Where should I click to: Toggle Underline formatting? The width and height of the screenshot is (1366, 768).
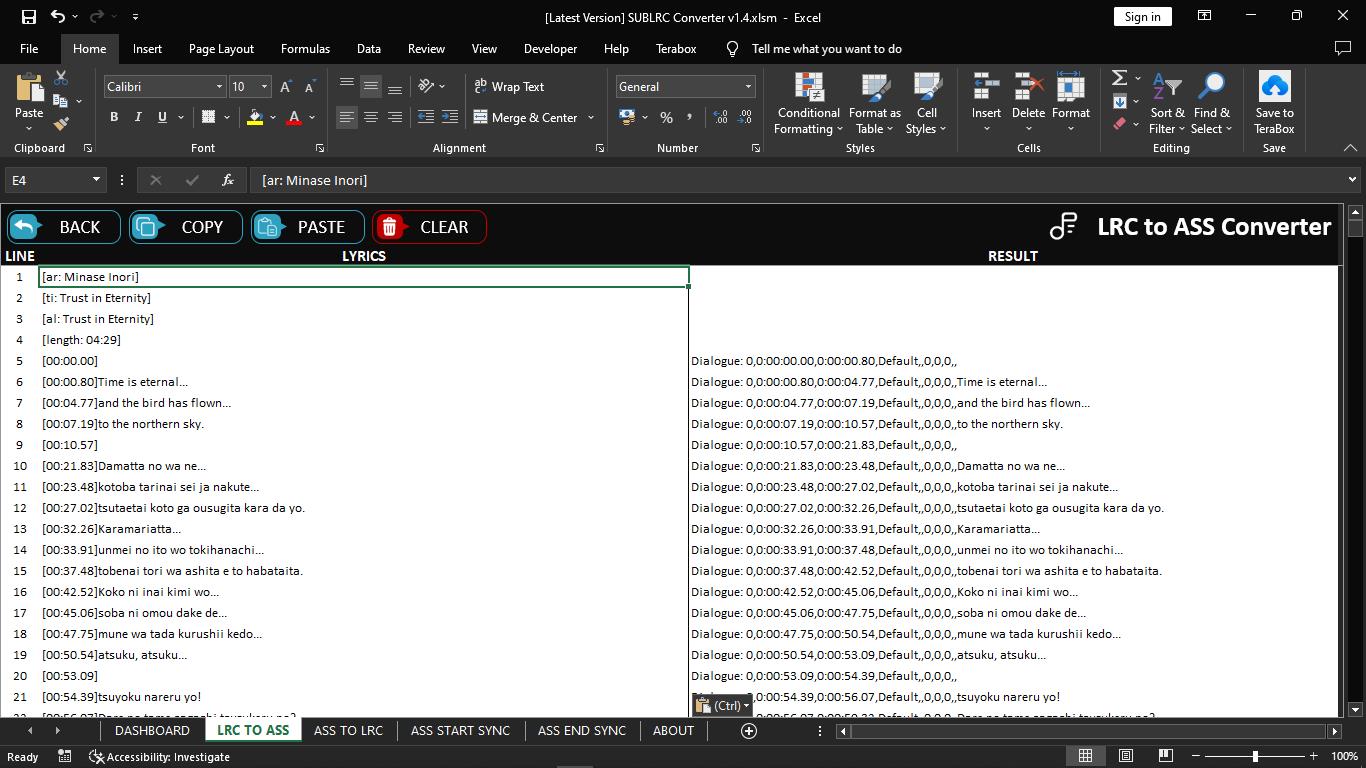[x=162, y=117]
